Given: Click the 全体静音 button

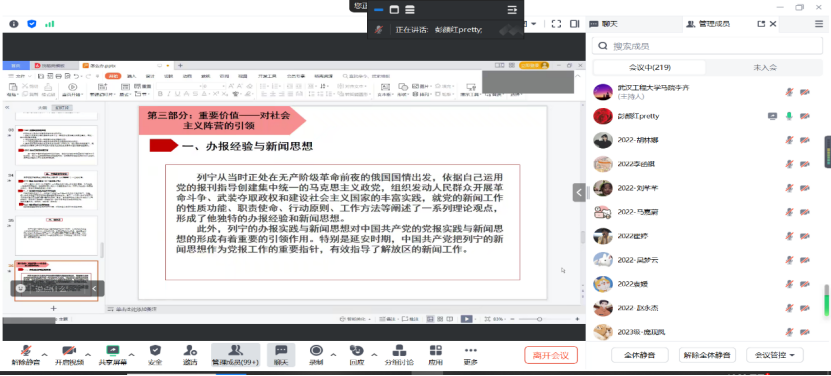Looking at the screenshot, I should pyautogui.click(x=639, y=355).
